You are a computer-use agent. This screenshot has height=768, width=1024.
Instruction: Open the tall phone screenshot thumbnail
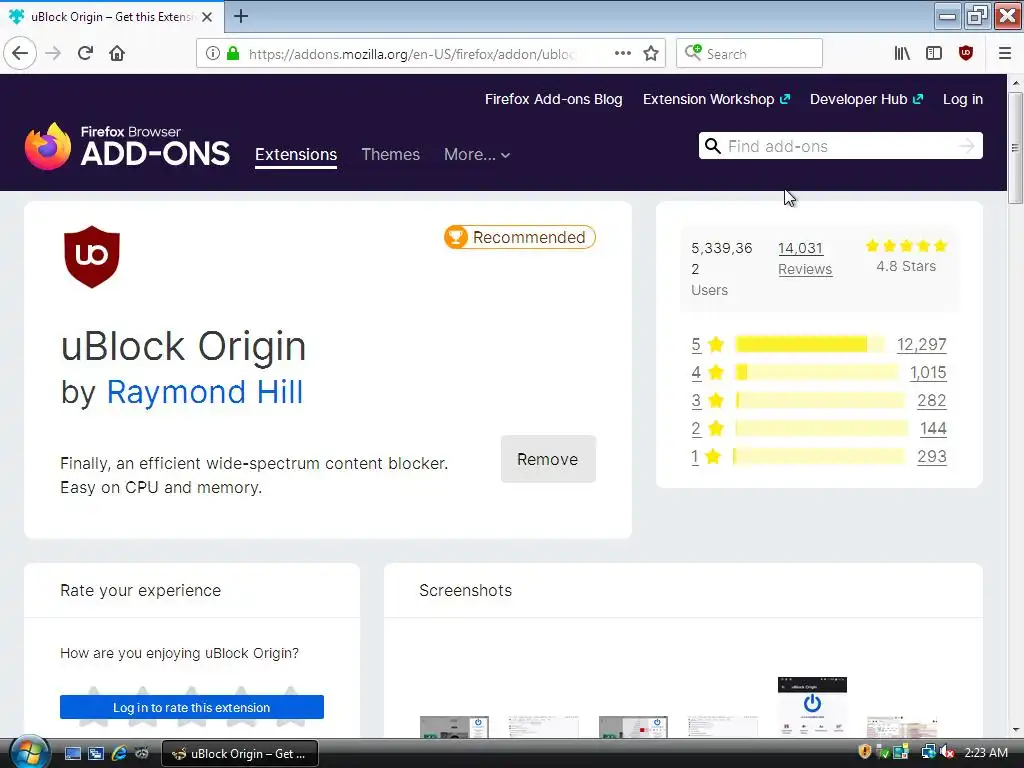(812, 707)
